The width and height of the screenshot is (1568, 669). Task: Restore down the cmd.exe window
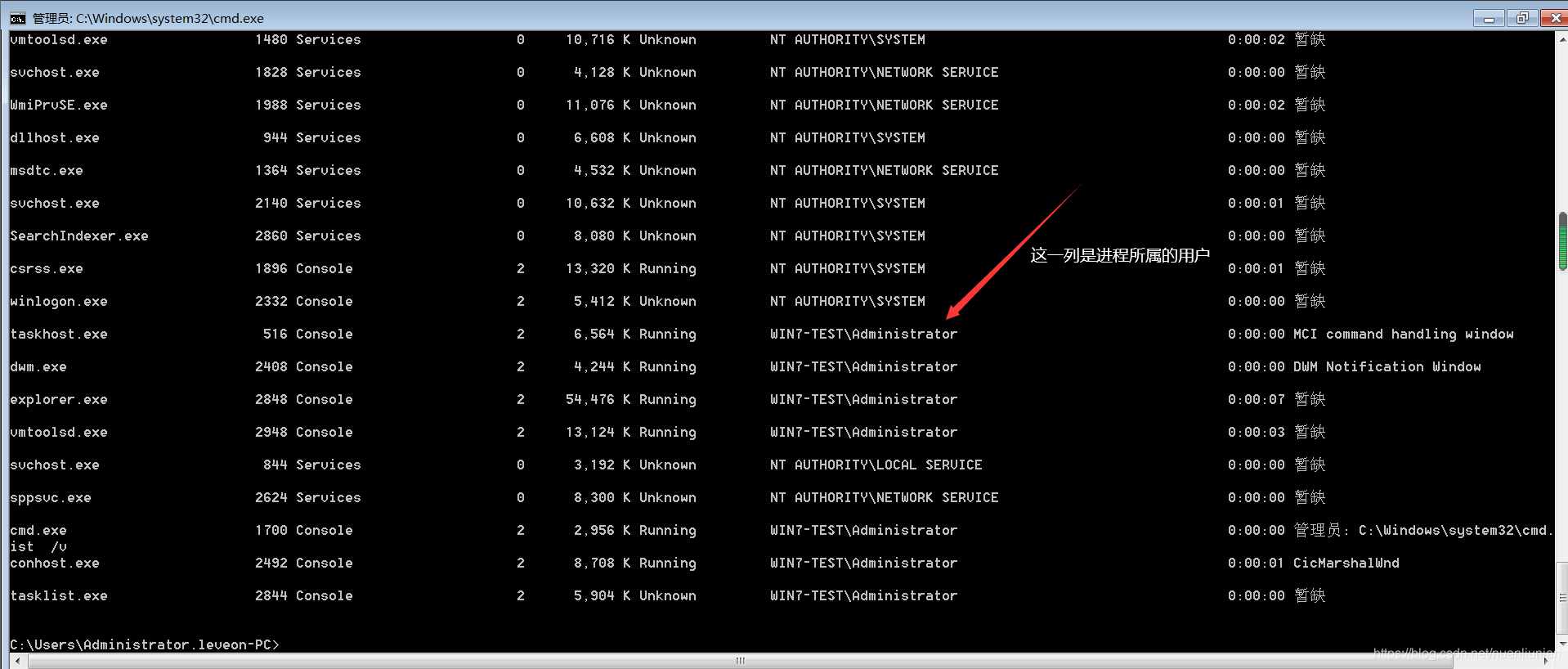pos(1521,18)
